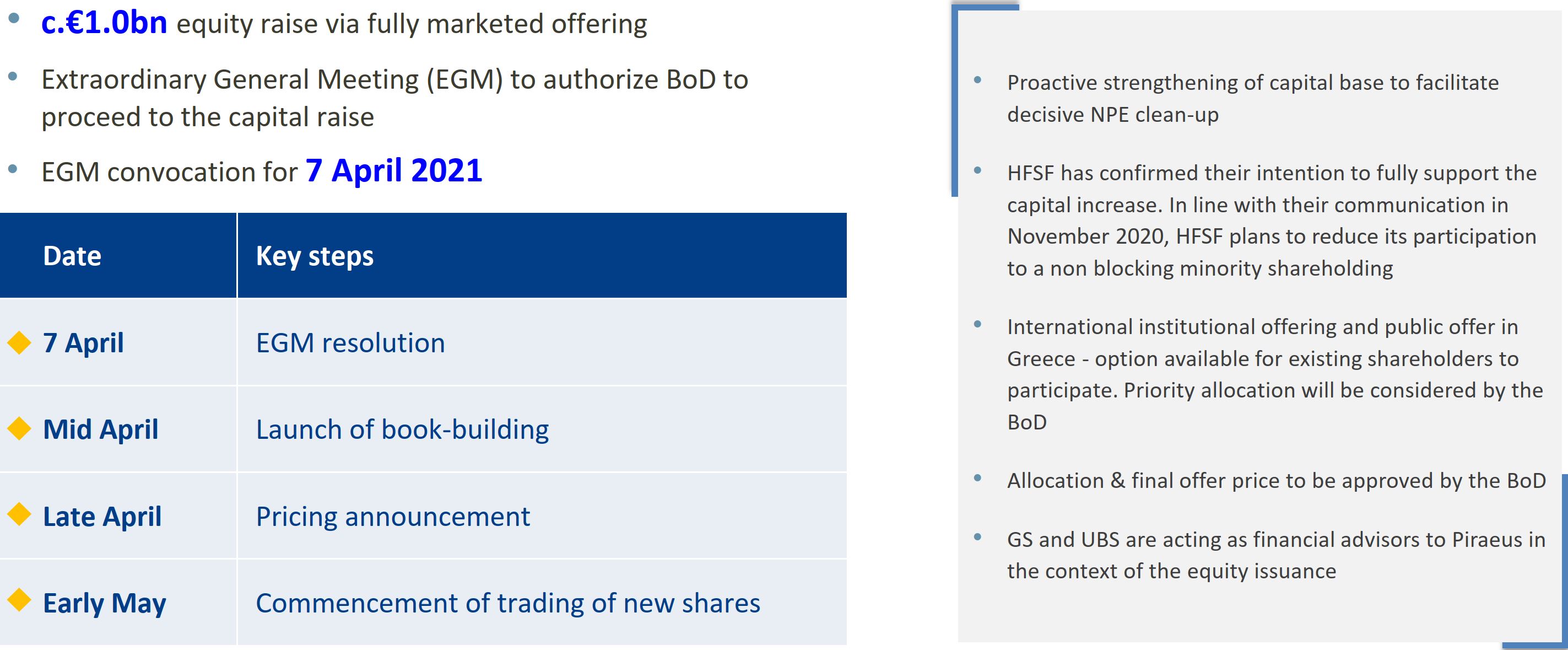This screenshot has height=650, width=1568.
Task: Click the Key steps column header
Action: click(x=314, y=256)
